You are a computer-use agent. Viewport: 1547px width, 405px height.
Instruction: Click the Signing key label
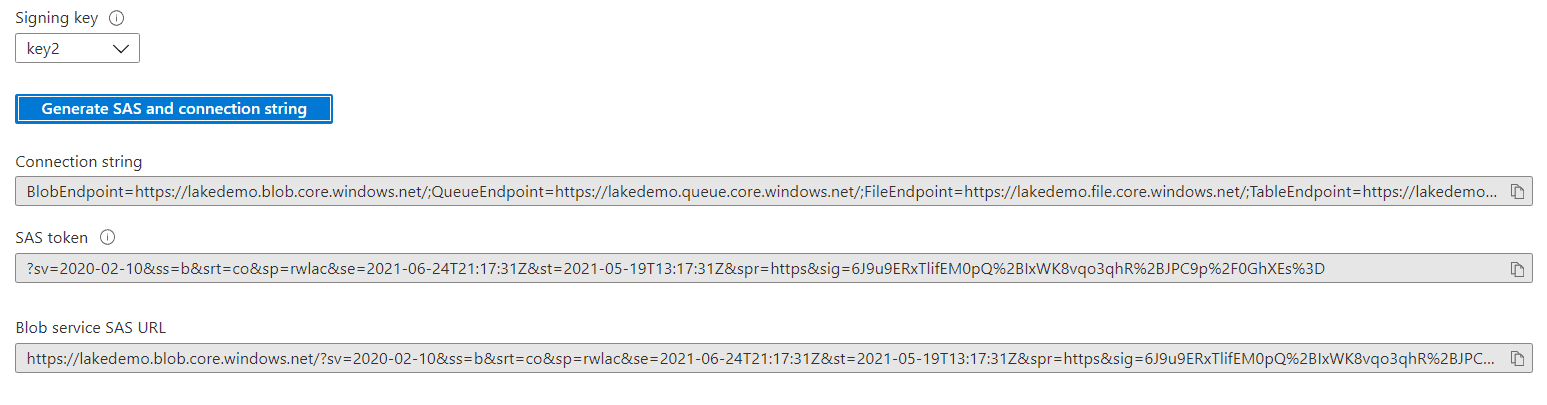coord(57,18)
